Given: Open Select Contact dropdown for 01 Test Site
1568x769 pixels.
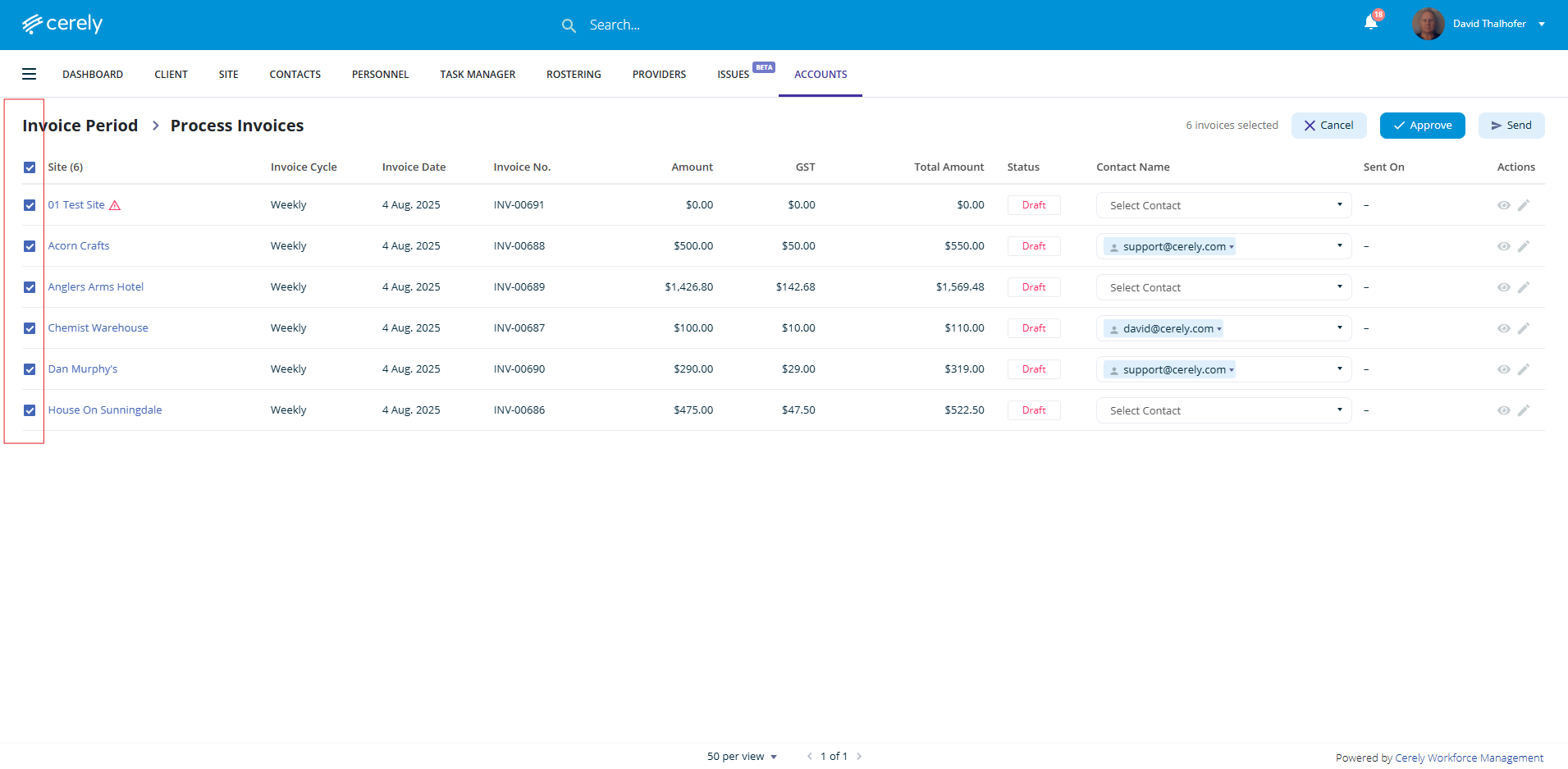Looking at the screenshot, I should pos(1223,205).
